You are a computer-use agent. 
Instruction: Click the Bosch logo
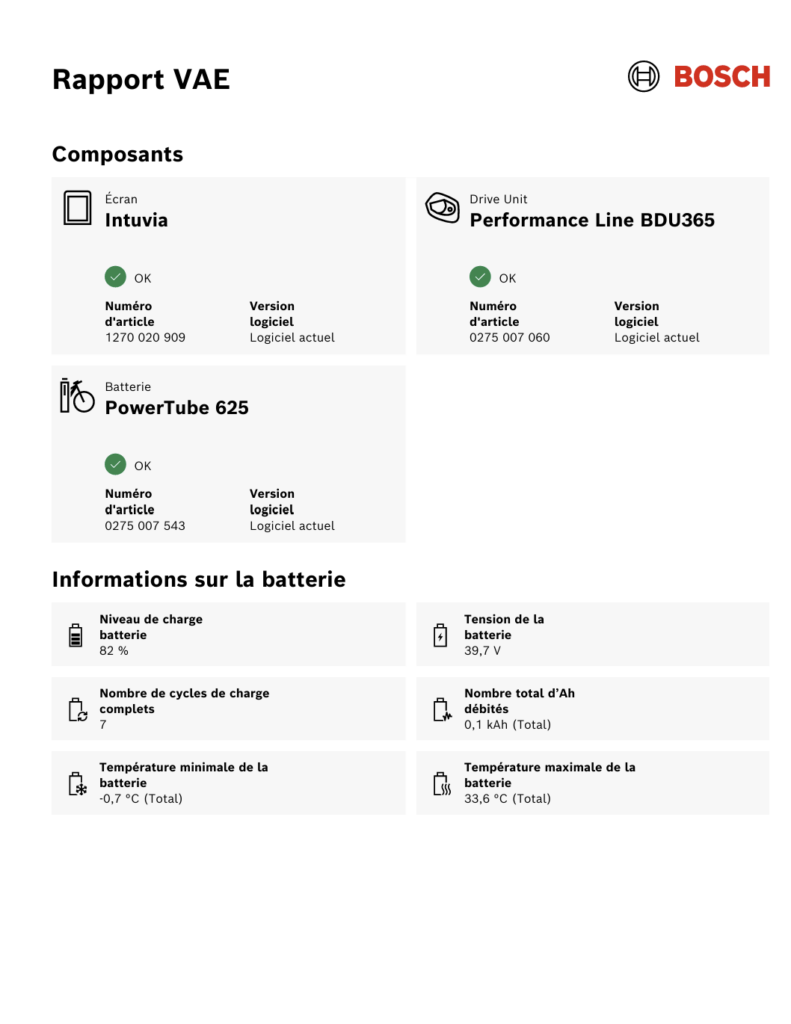(x=699, y=76)
